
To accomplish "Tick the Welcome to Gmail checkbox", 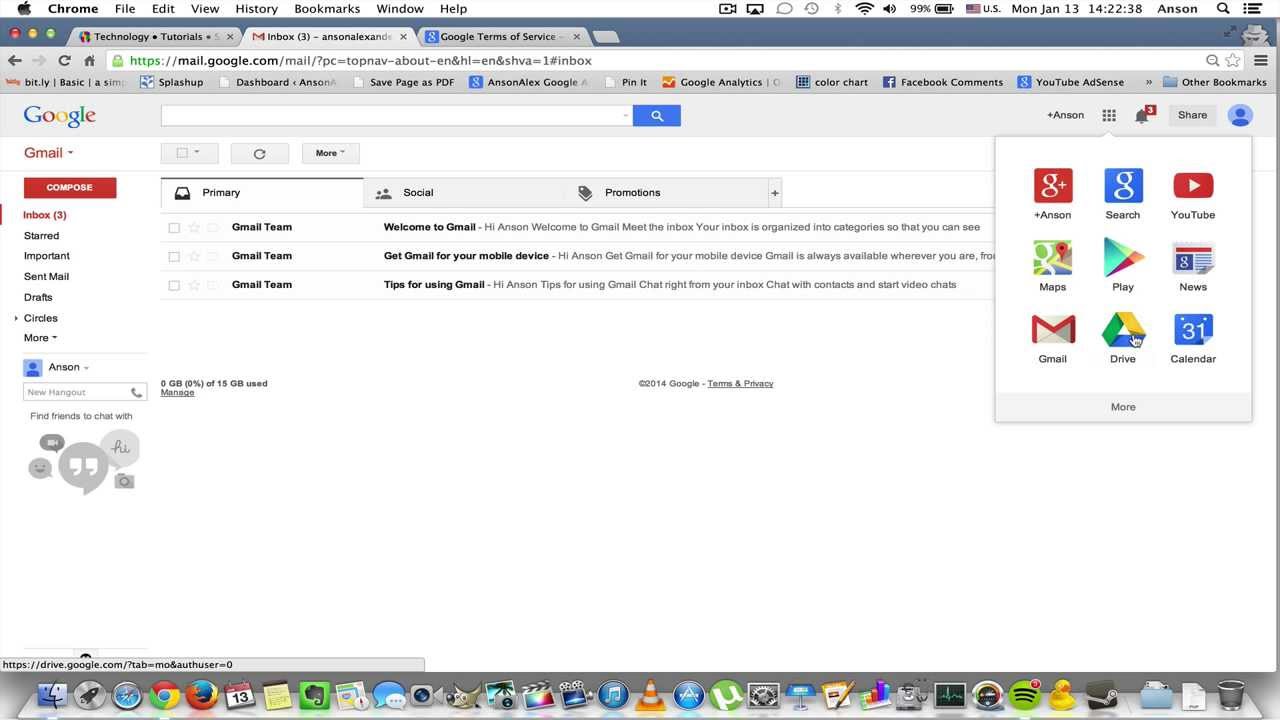I will coord(174,227).
